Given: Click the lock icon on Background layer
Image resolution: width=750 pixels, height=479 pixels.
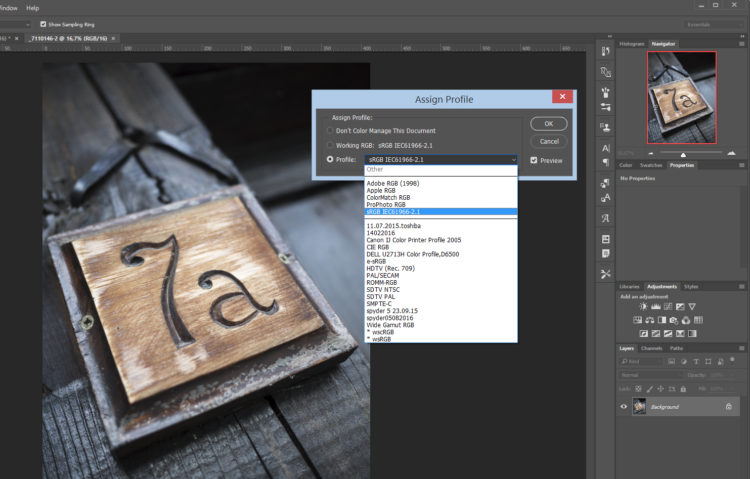Looking at the screenshot, I should tap(729, 408).
